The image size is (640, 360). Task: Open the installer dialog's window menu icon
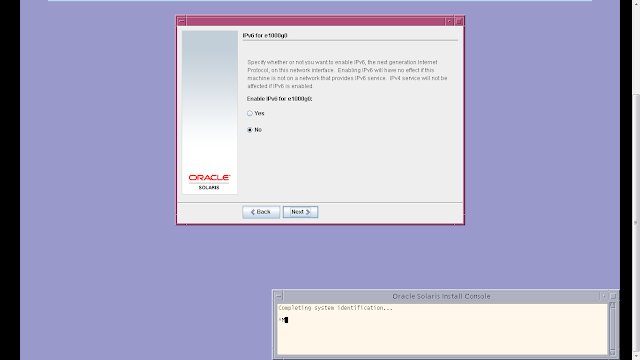[182, 21]
